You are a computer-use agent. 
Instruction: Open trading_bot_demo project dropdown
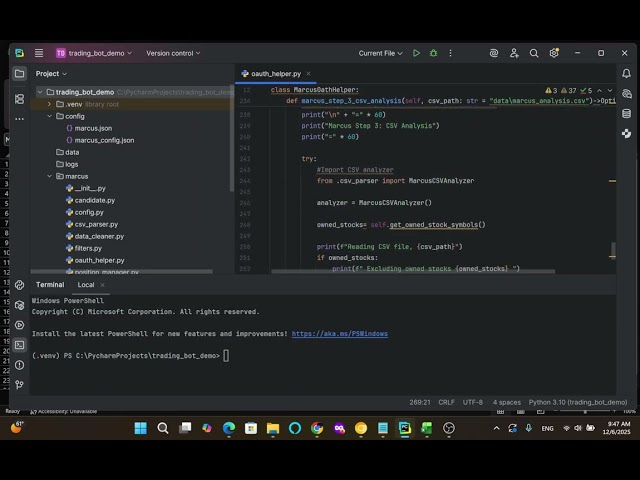(94, 53)
